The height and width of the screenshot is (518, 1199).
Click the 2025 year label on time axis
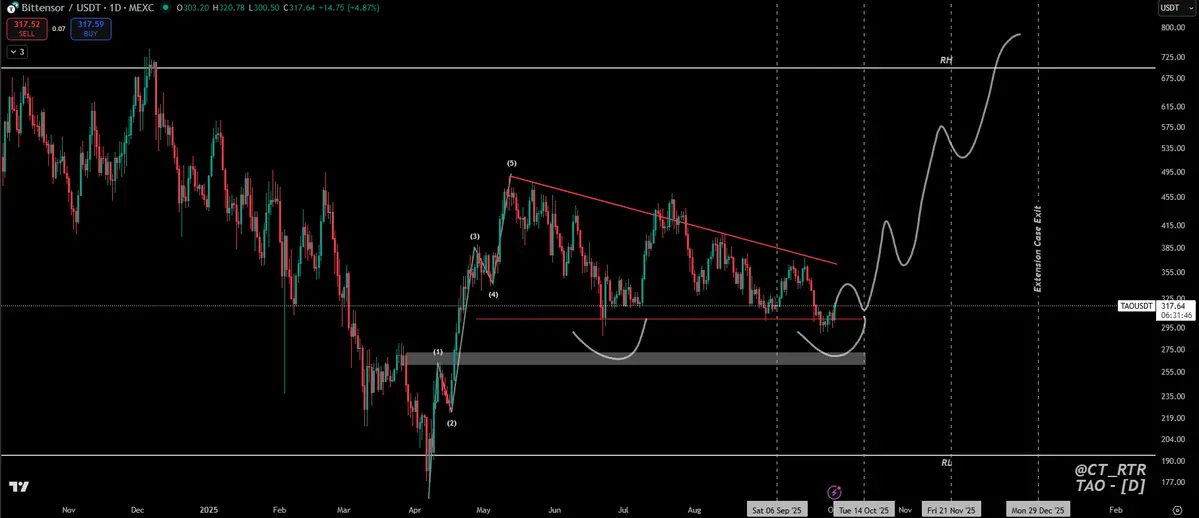209,510
